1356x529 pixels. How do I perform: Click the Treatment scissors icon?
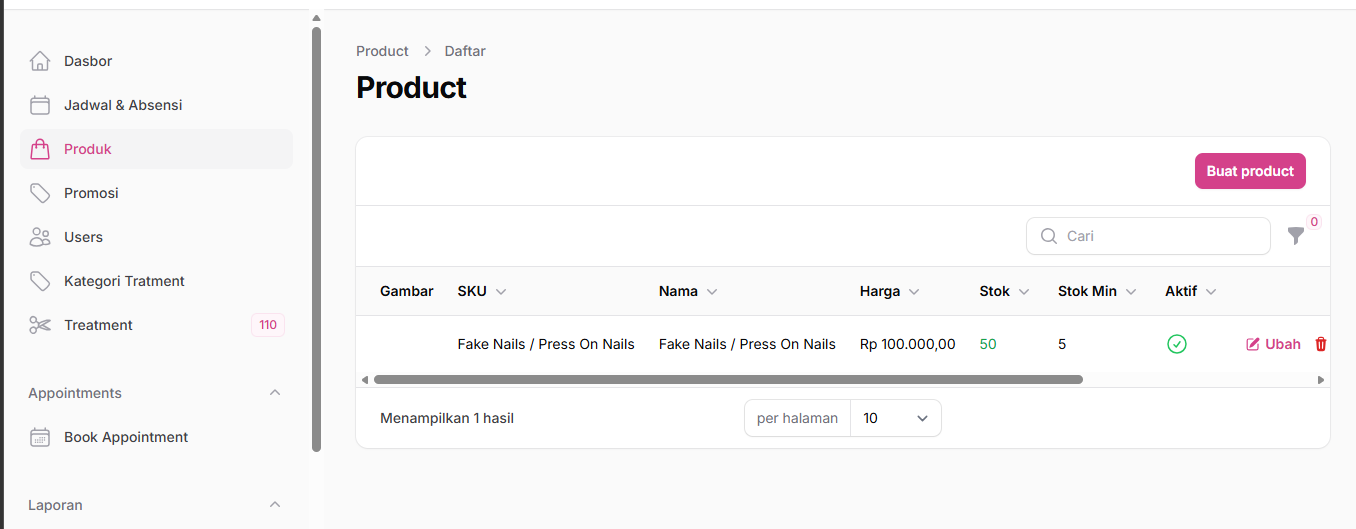tap(40, 325)
